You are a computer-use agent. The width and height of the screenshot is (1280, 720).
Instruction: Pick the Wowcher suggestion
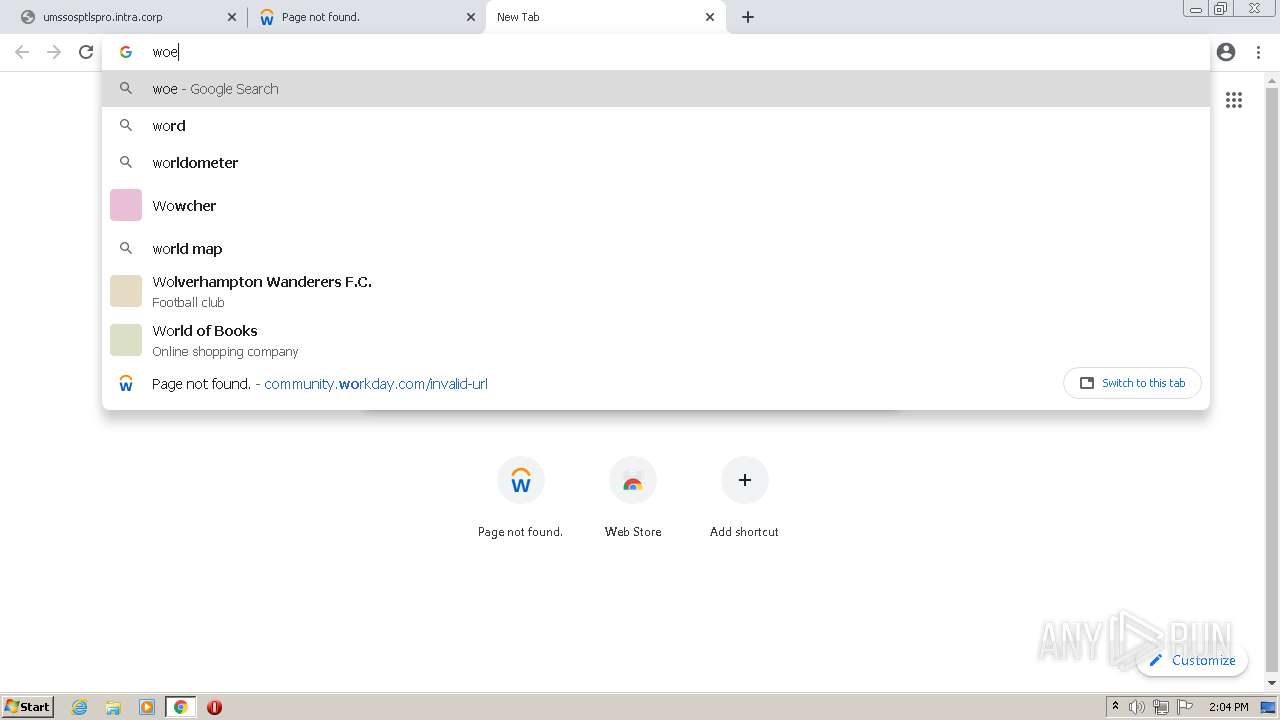point(655,205)
